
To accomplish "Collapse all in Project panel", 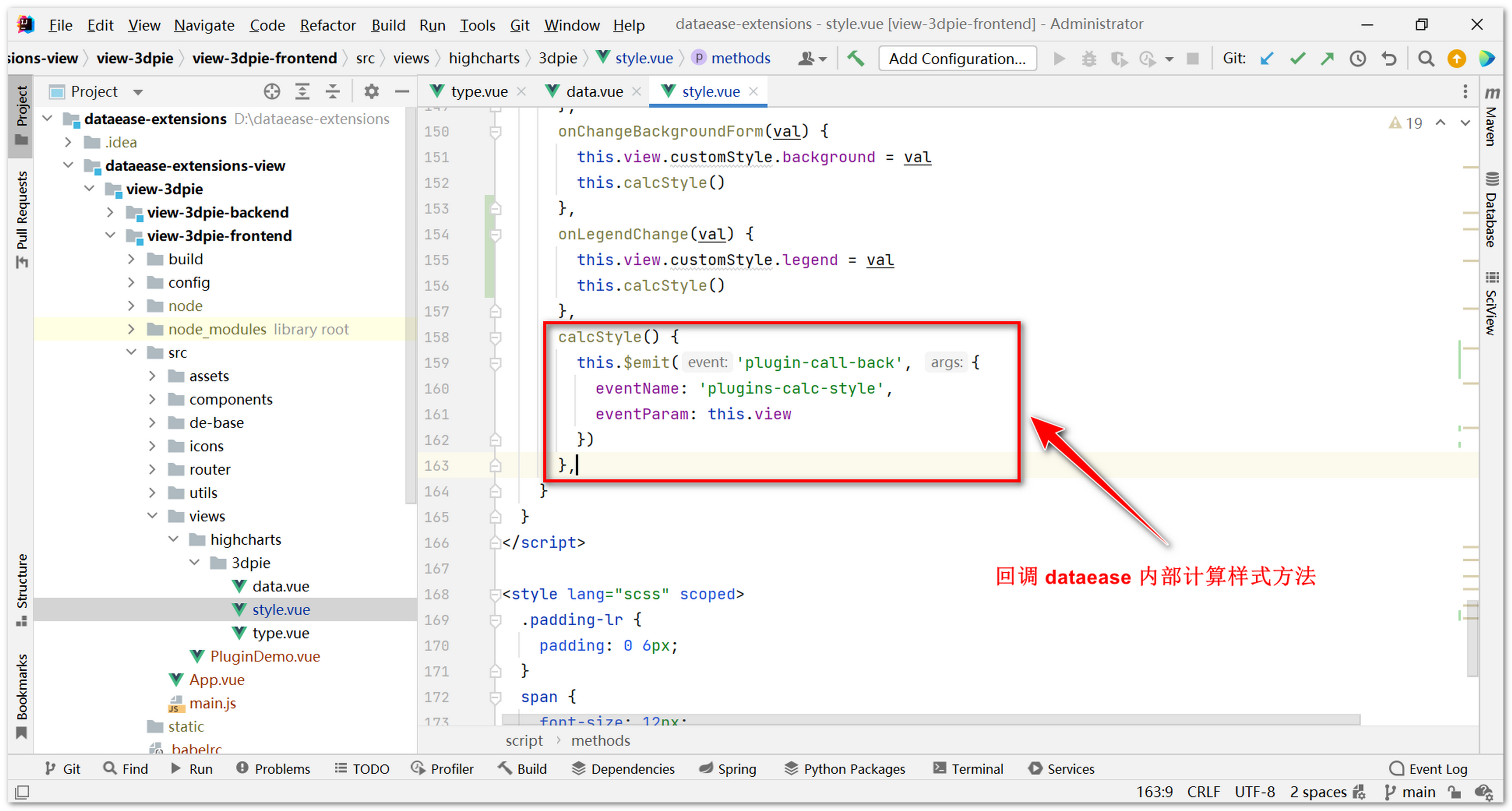I will point(333,91).
